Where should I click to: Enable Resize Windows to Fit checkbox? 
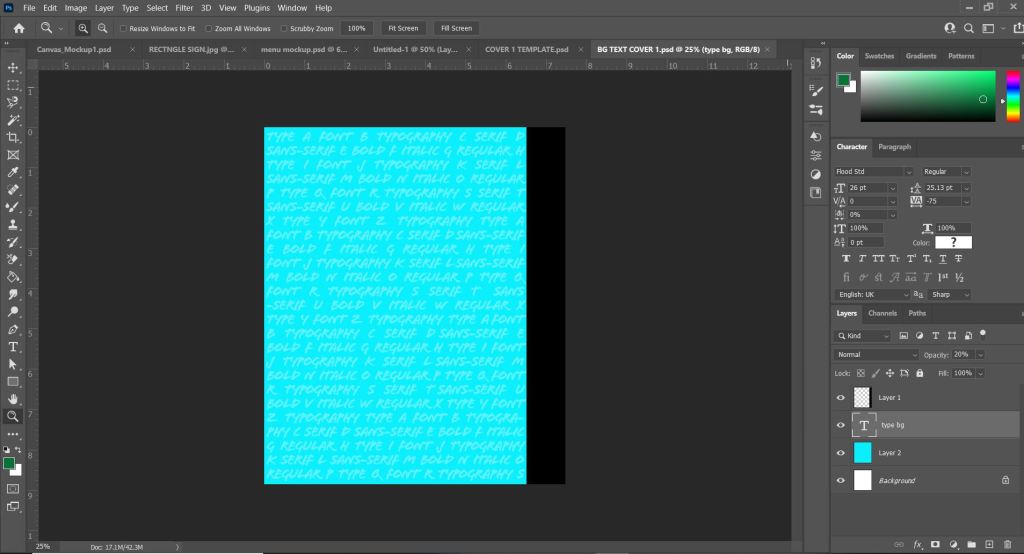(x=124, y=28)
